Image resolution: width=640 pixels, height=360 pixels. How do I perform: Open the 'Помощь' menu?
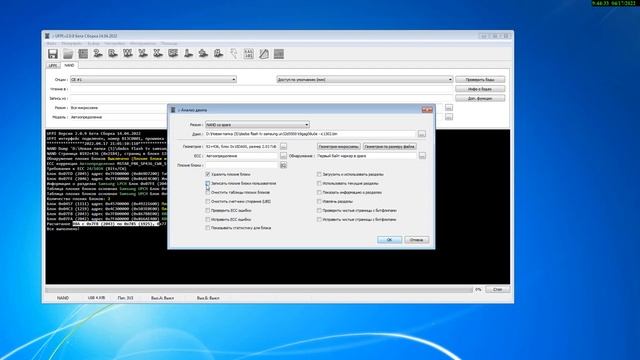[169, 43]
